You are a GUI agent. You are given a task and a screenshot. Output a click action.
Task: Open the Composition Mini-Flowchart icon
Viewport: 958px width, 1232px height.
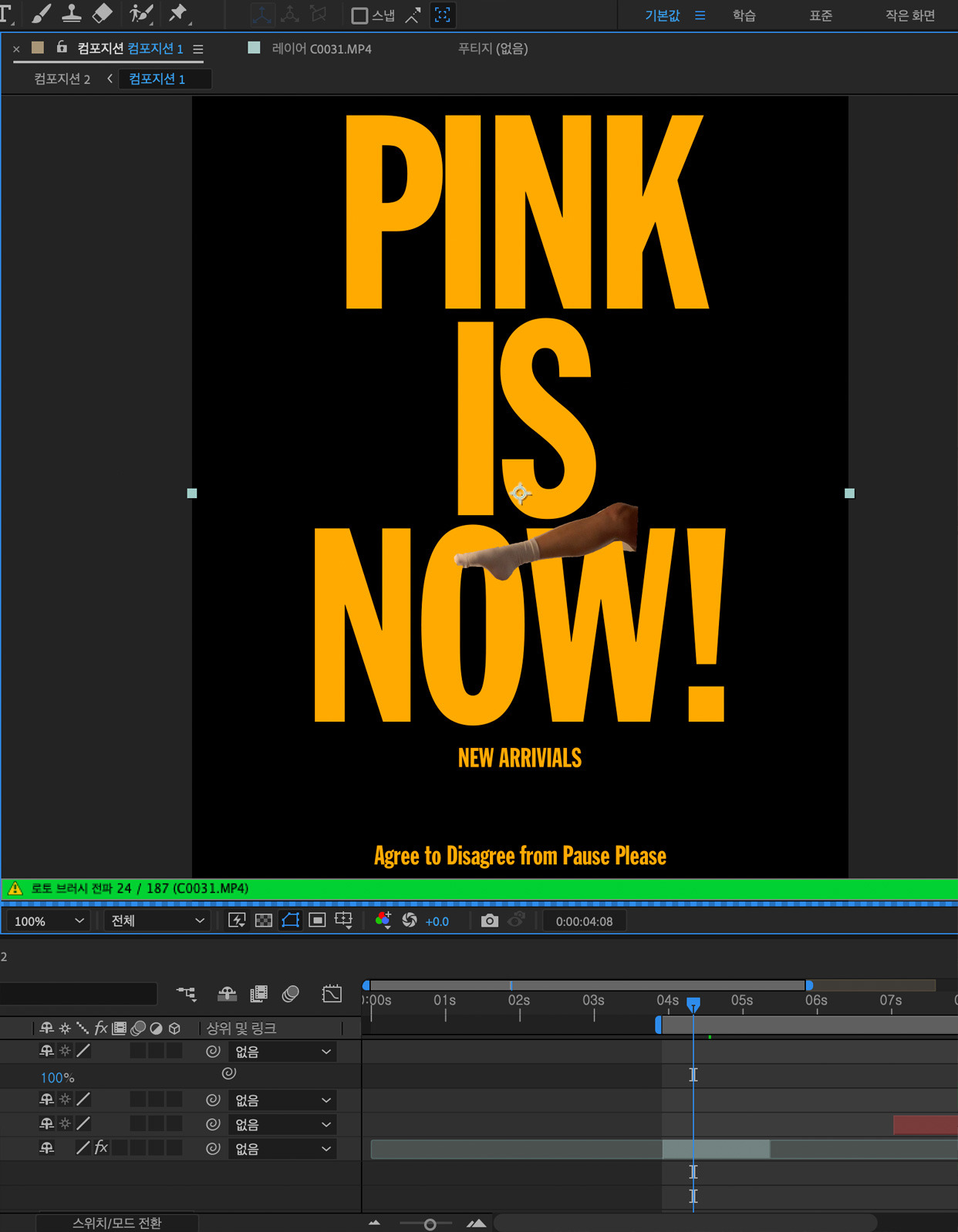(187, 994)
